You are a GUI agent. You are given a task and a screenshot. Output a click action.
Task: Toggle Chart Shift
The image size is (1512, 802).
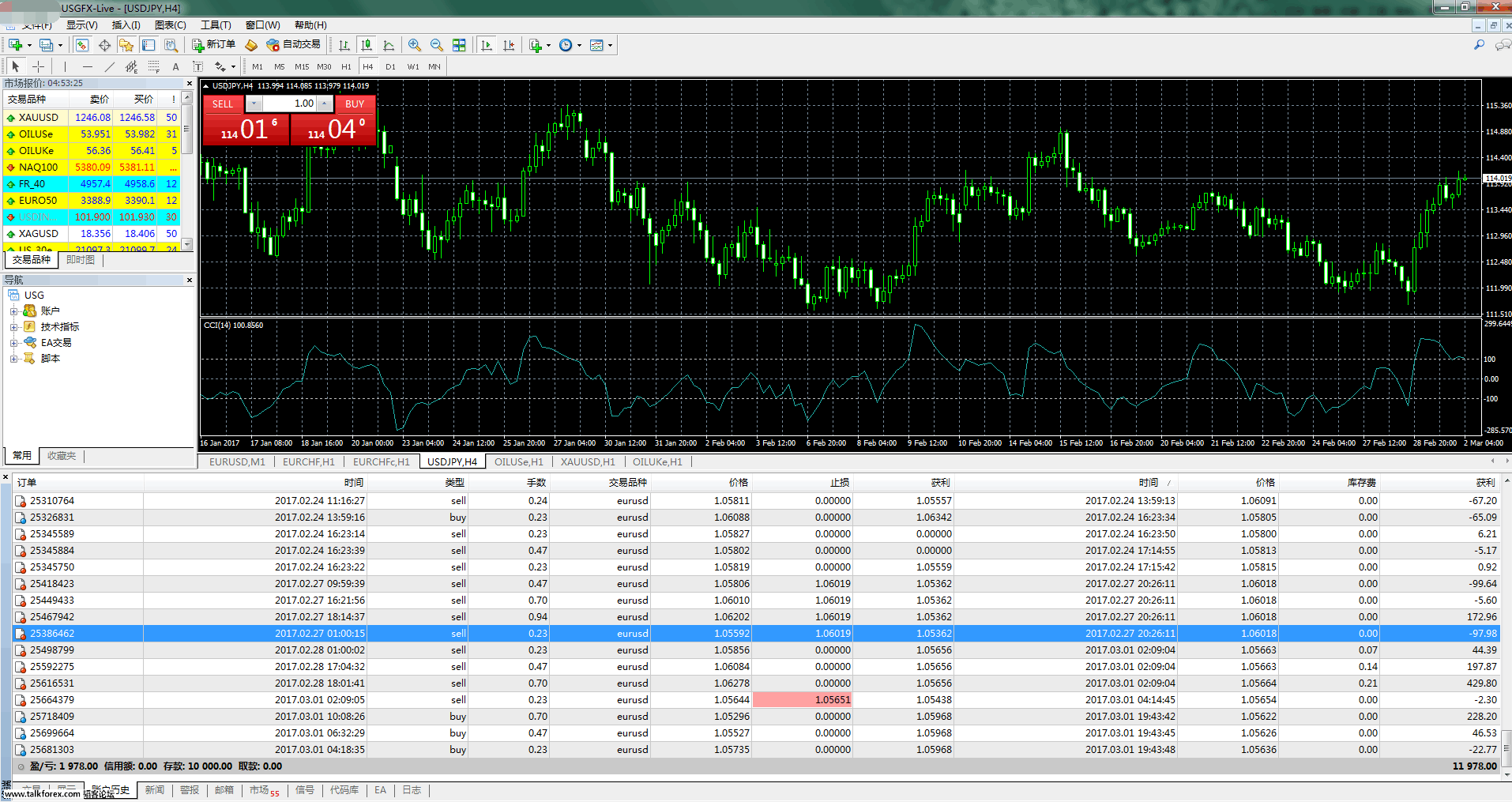(x=509, y=45)
